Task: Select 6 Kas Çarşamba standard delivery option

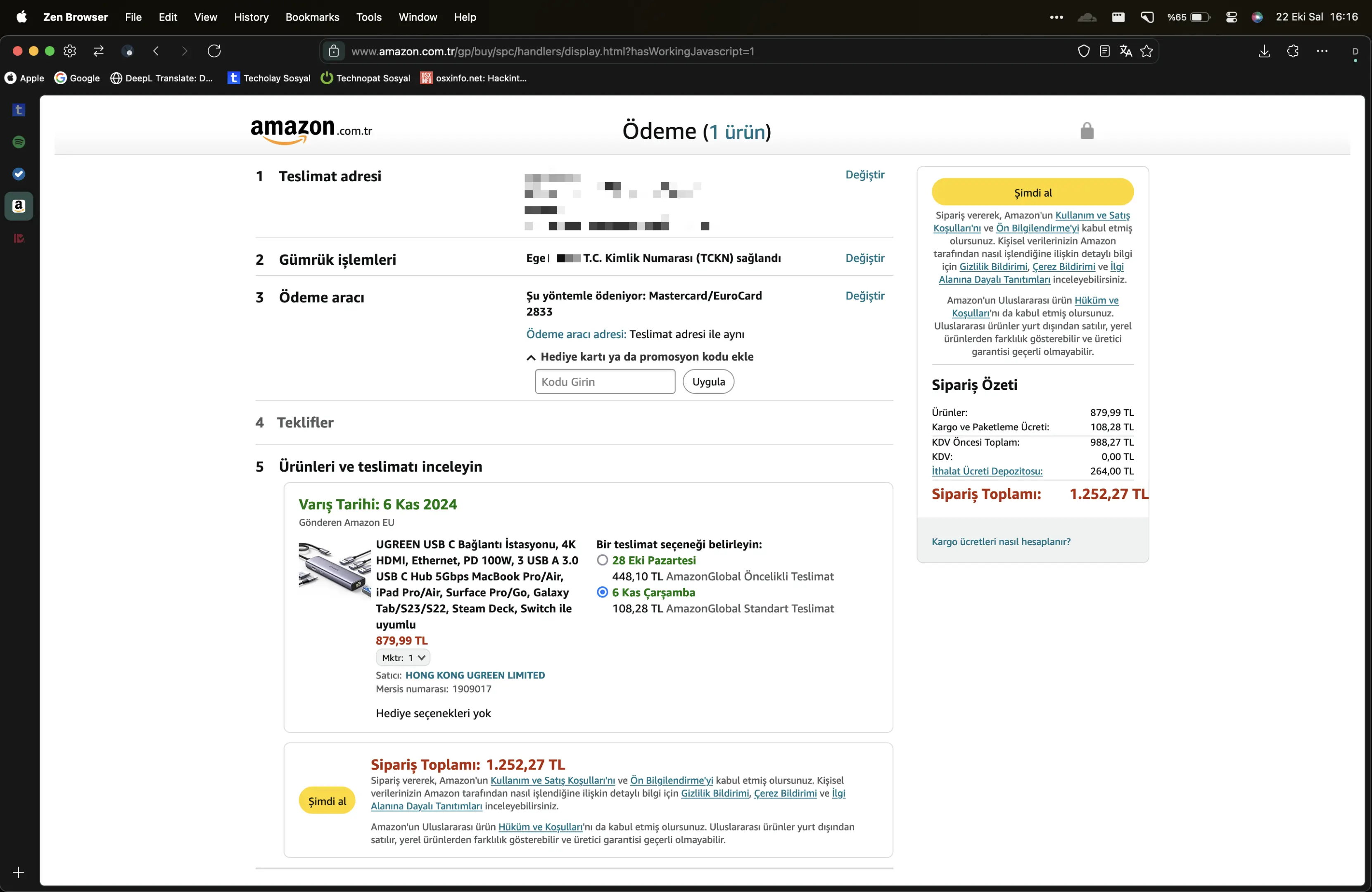Action: click(603, 592)
